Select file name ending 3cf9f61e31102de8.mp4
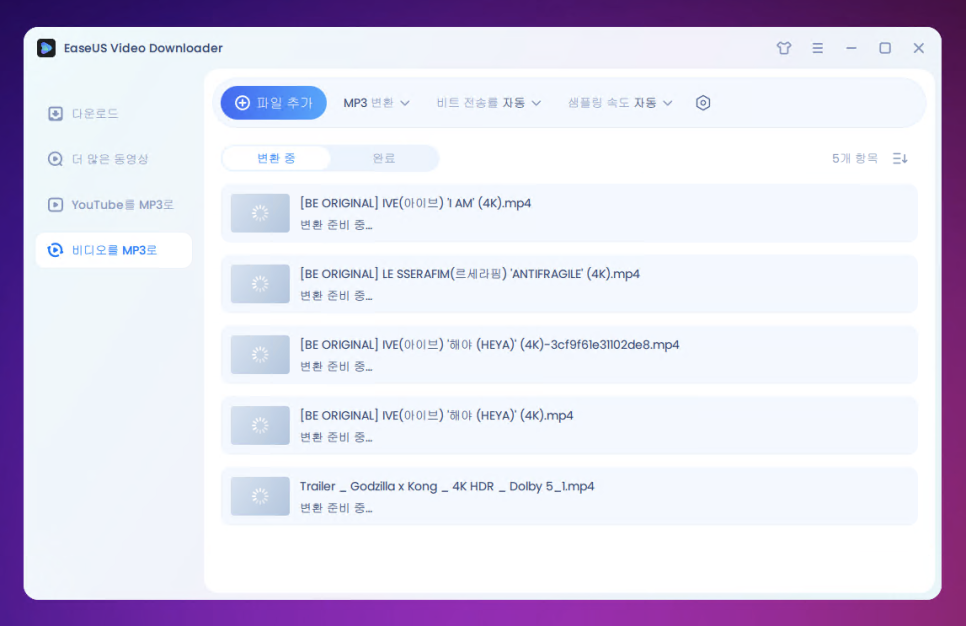Image resolution: width=966 pixels, height=626 pixels. pos(490,345)
